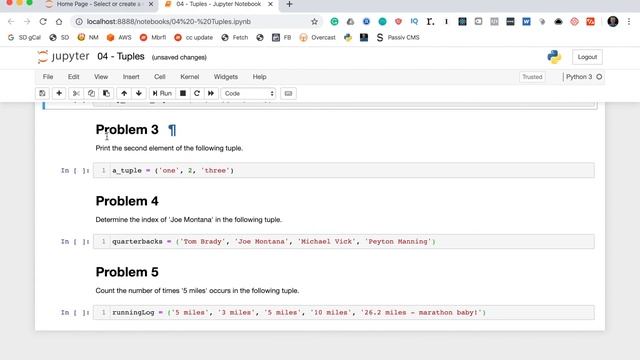This screenshot has width=640, height=360.
Task: Open the FB bookmark
Action: 282,38
